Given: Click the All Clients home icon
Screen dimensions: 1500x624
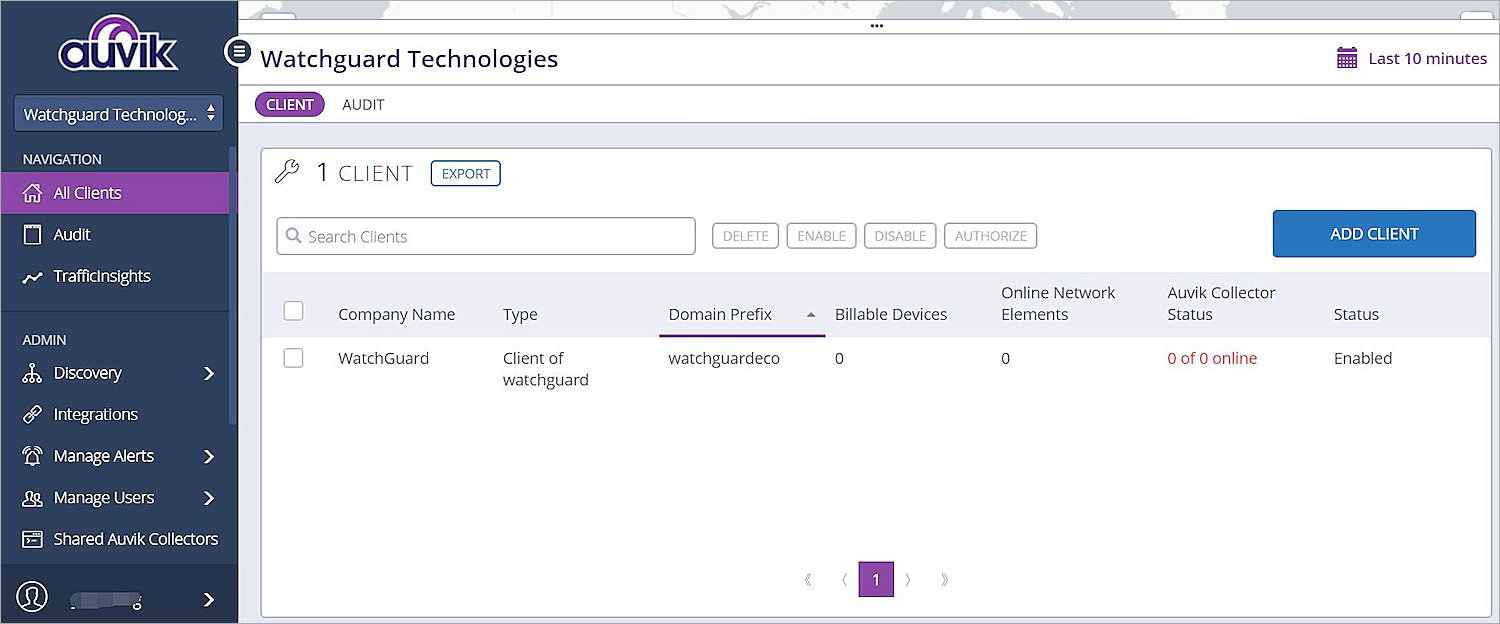Looking at the screenshot, I should click(x=32, y=193).
